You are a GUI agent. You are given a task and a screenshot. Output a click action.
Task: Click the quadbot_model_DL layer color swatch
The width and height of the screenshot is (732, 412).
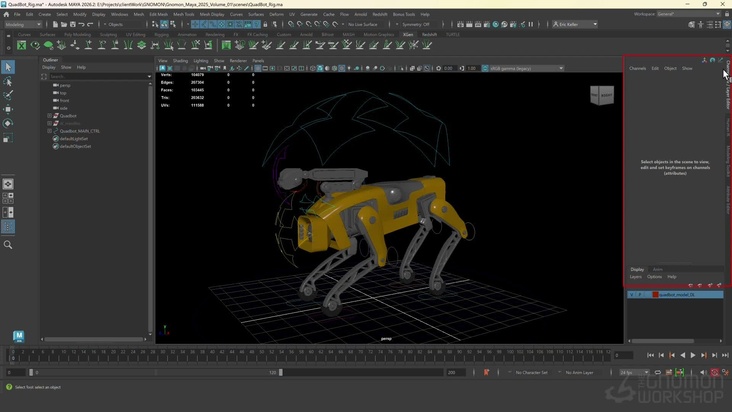pyautogui.click(x=654, y=295)
